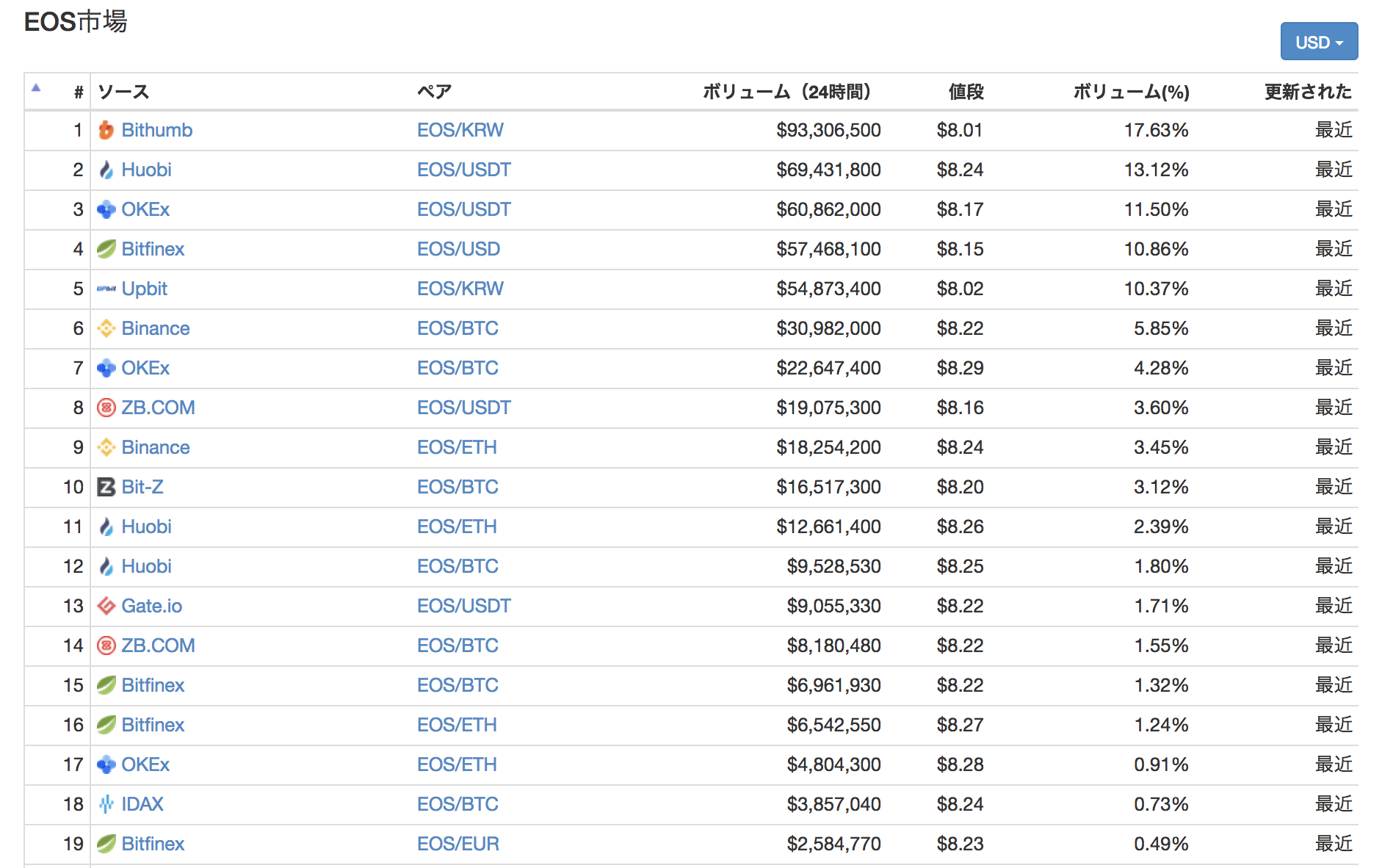Click the Bitfinex icon in row 16
The width and height of the screenshot is (1382, 868).
[106, 725]
